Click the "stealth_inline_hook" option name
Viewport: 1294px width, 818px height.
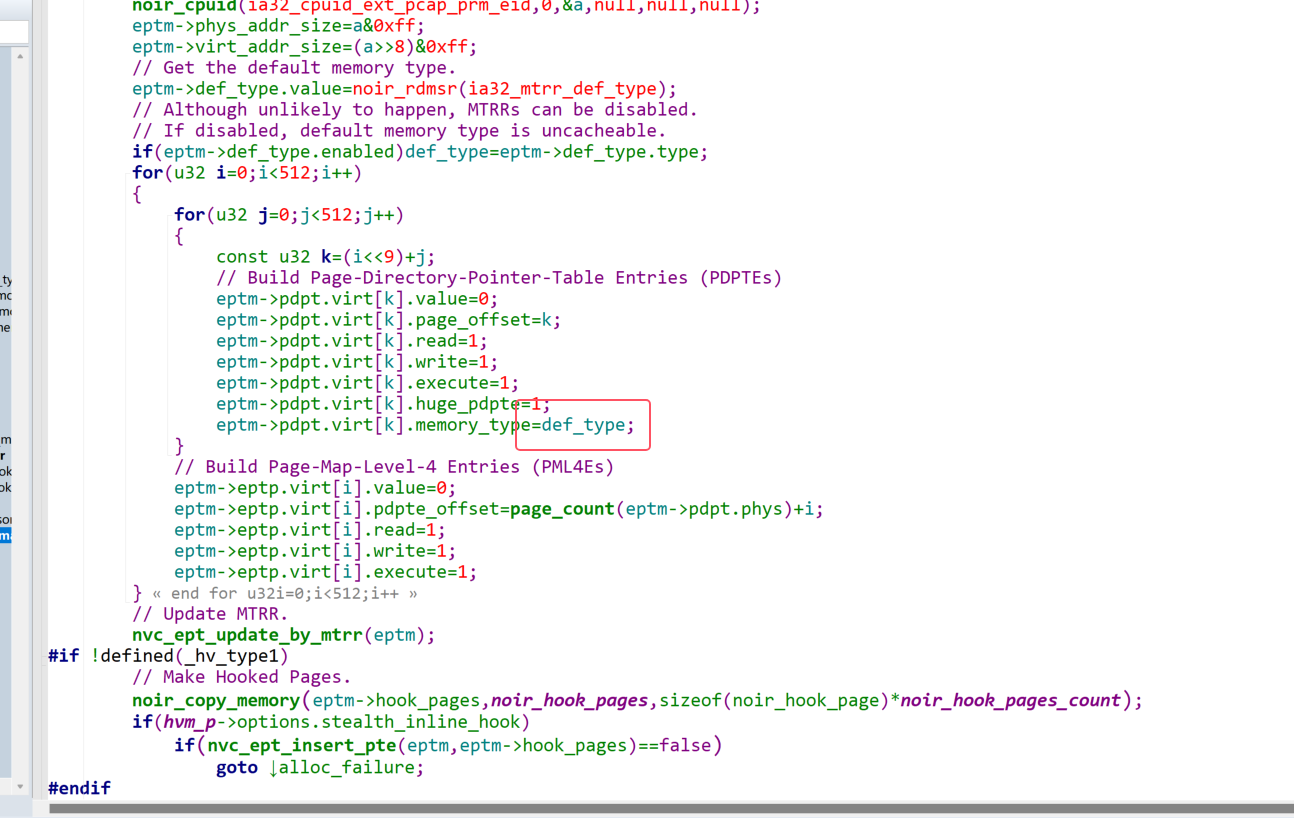coord(421,721)
